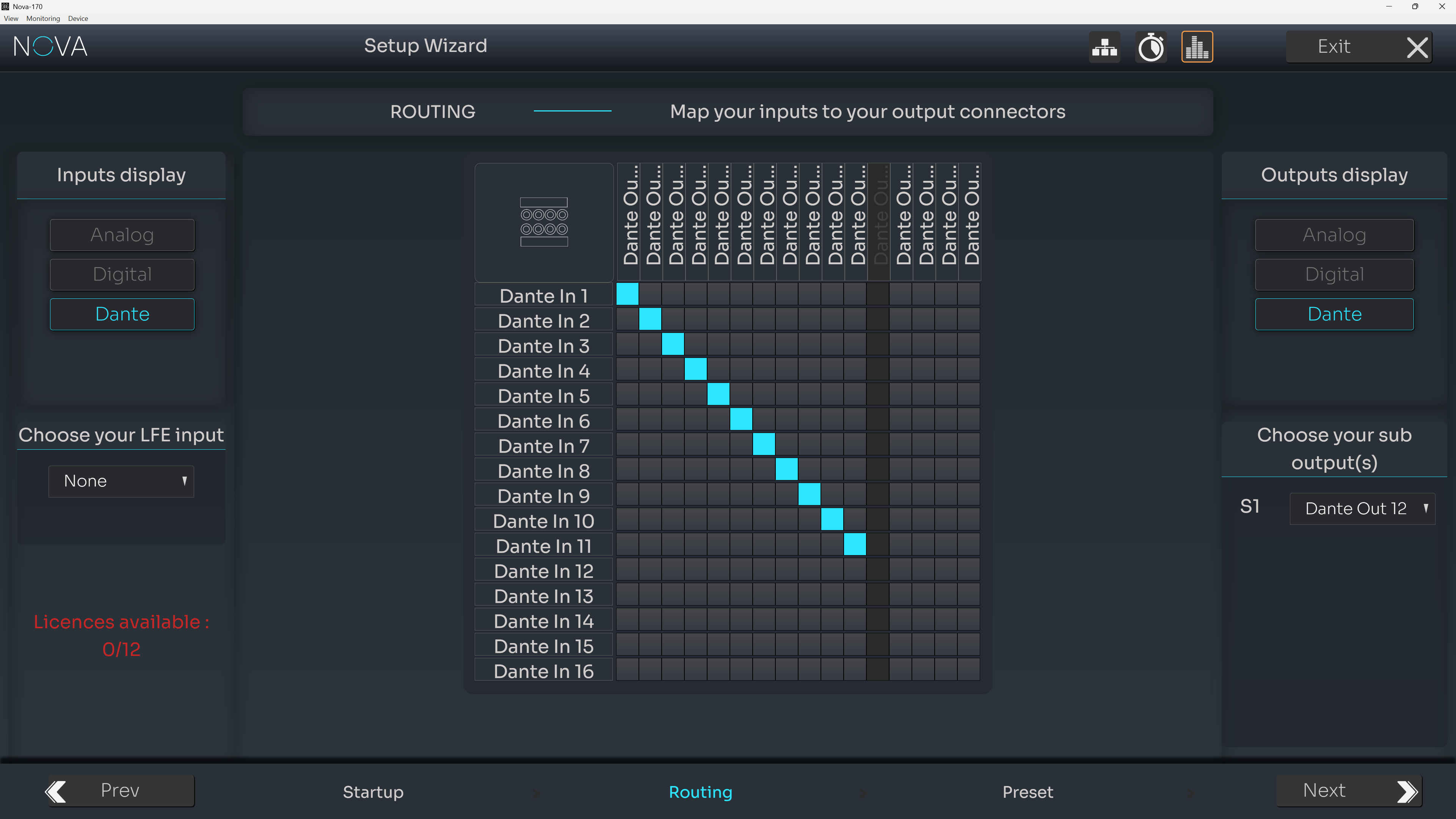Show Digital outputs in Outputs display

click(x=1334, y=274)
